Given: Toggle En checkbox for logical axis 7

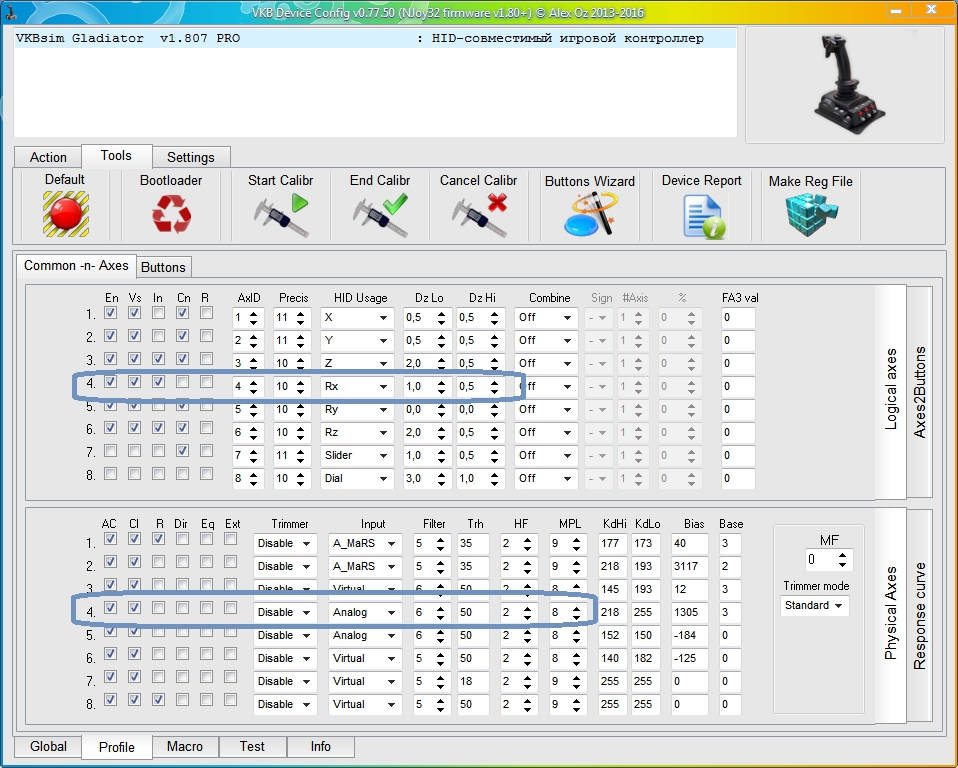Looking at the screenshot, I should coord(110,451).
